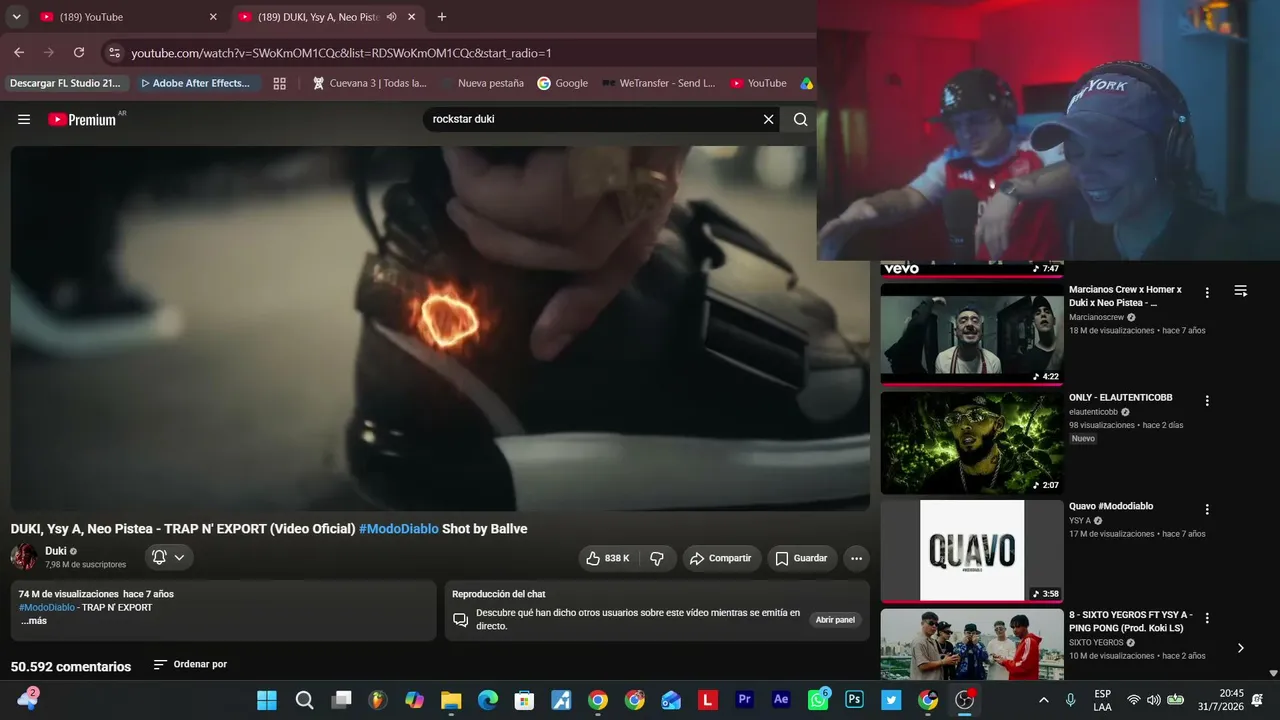Viewport: 1280px width, 720px height.
Task: Open the Ordenar por sort menu
Action: click(x=190, y=665)
